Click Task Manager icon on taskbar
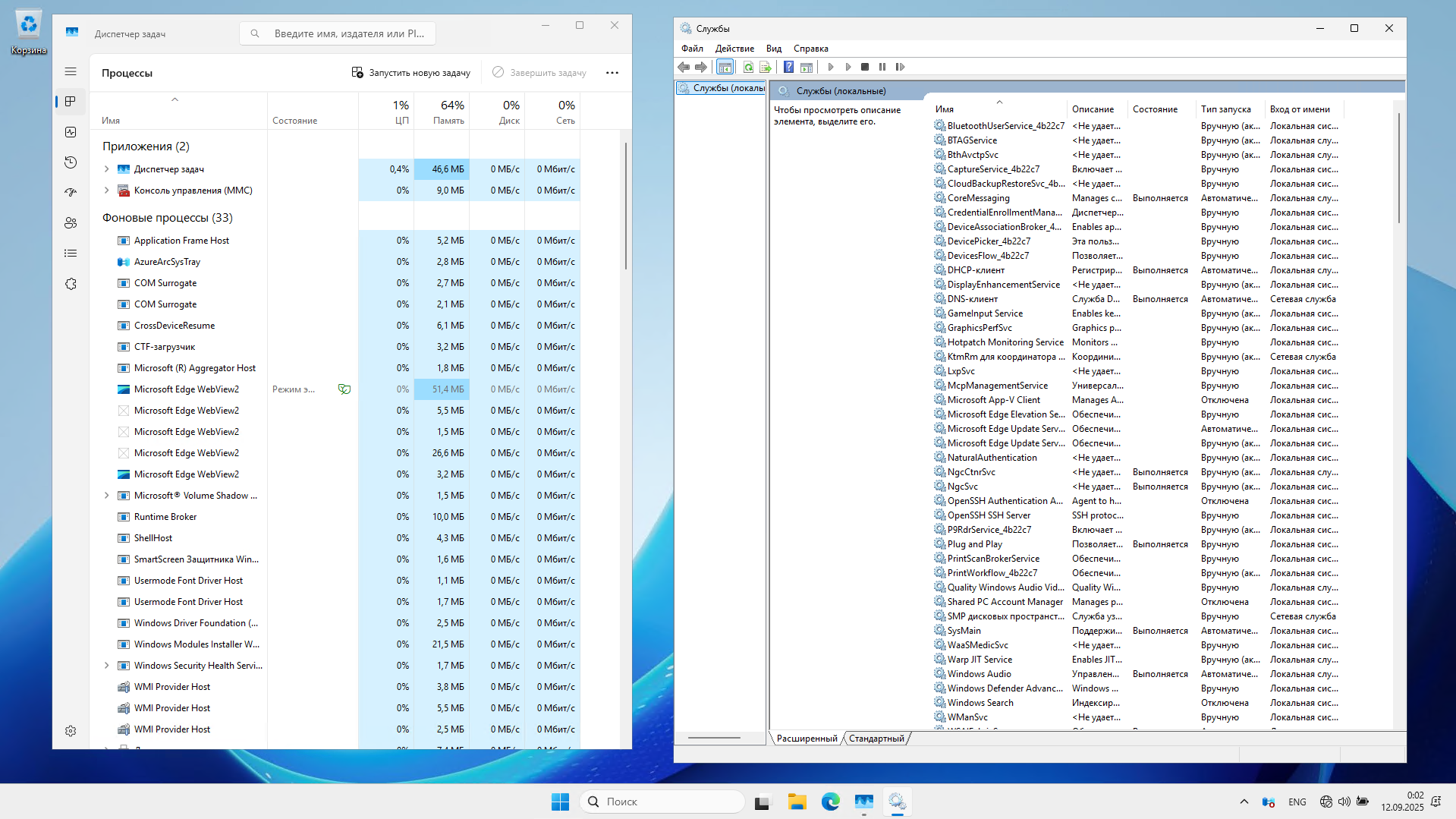Viewport: 1456px width, 819px height. click(x=863, y=802)
